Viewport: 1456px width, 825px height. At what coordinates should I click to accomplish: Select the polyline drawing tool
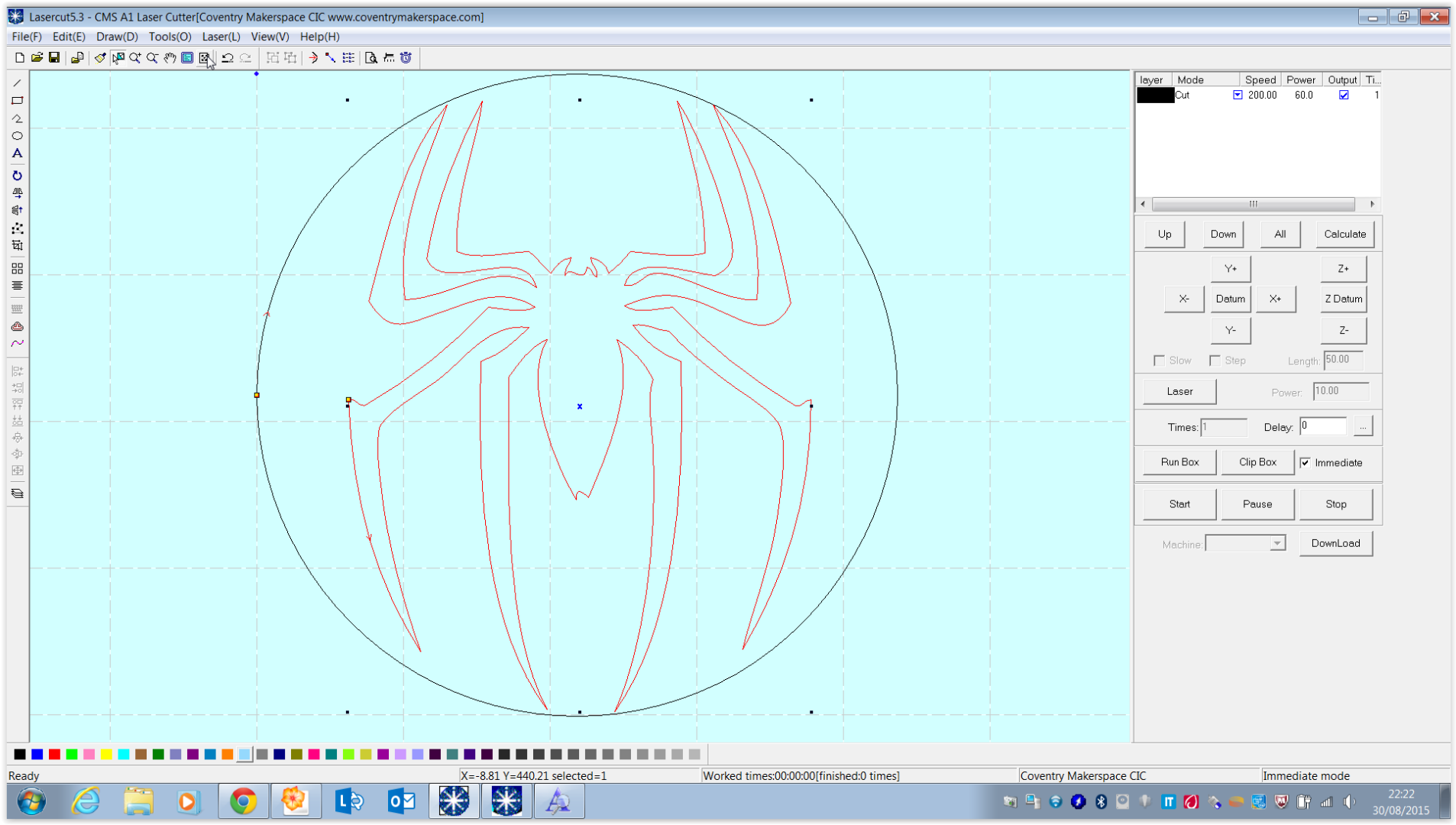(18, 118)
